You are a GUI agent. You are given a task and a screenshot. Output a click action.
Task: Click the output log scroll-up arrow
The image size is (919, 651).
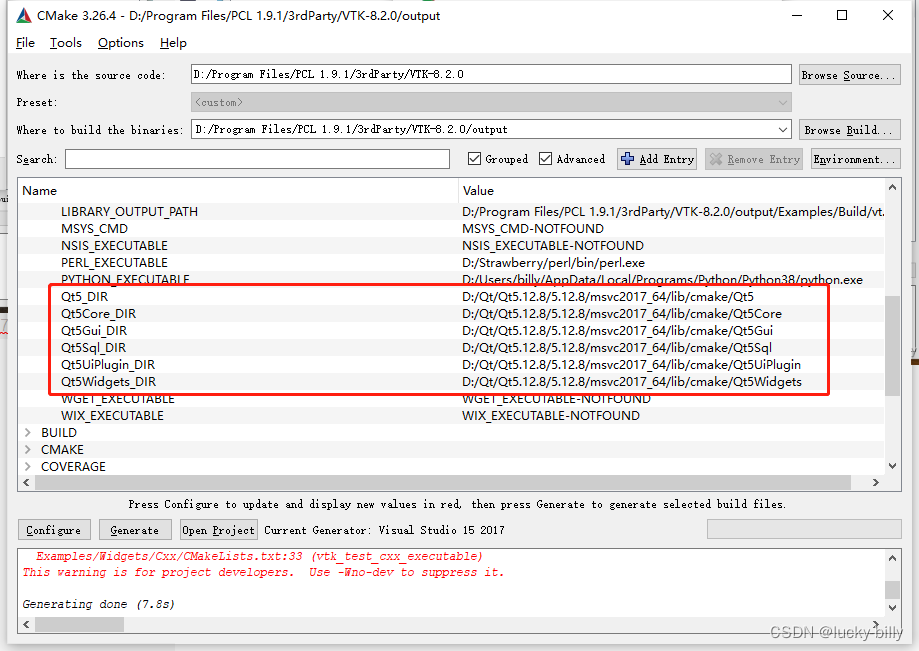point(892,558)
